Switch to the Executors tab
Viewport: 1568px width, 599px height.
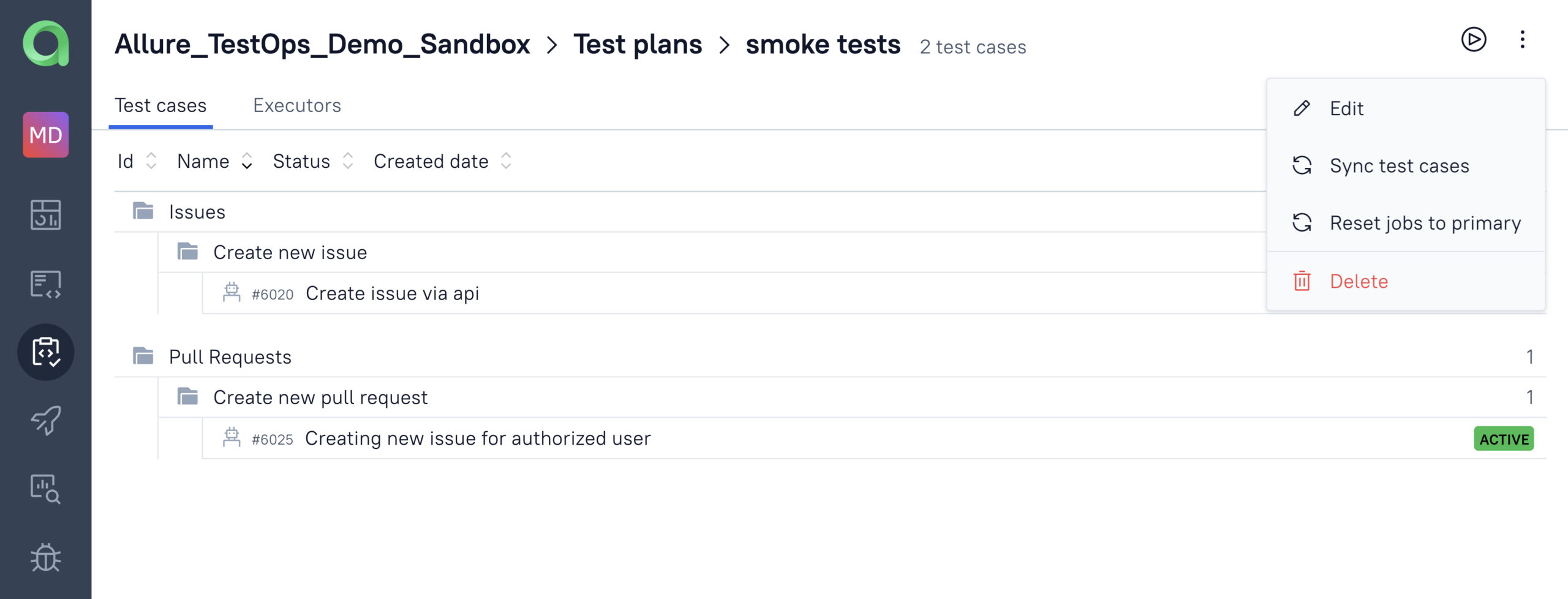point(297,105)
